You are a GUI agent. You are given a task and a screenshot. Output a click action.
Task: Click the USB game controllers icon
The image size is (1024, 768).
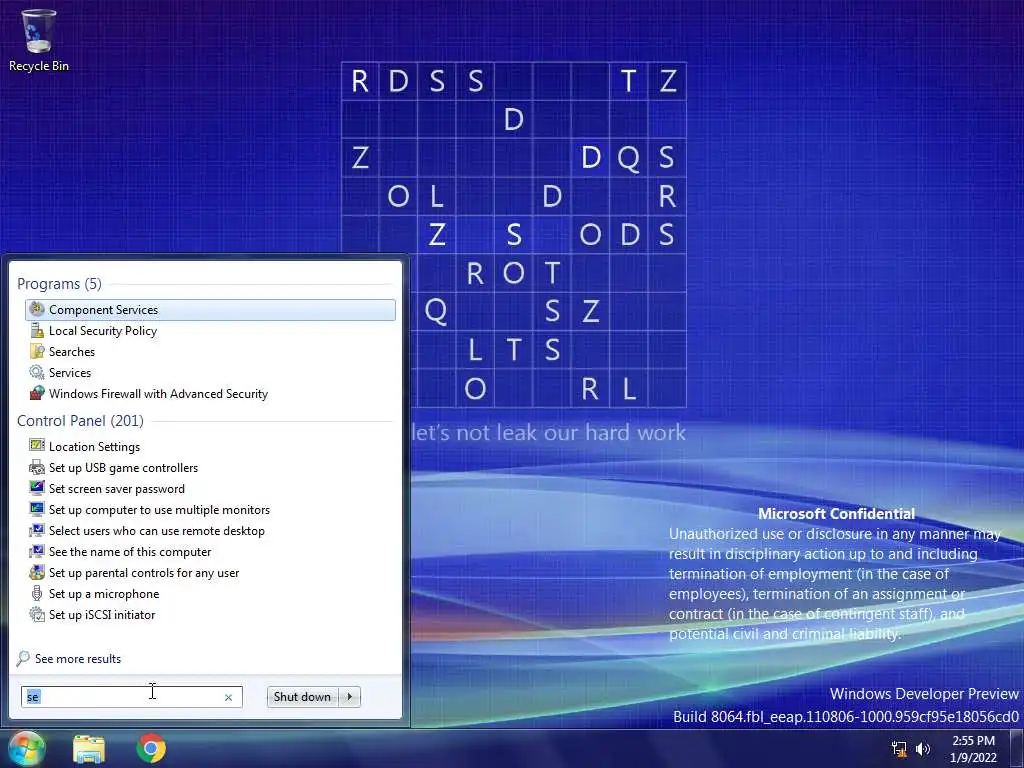tap(37, 468)
